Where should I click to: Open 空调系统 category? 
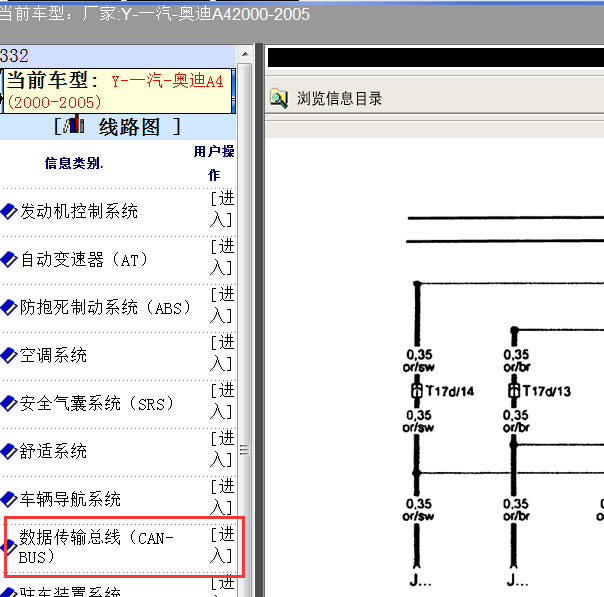(x=53, y=356)
